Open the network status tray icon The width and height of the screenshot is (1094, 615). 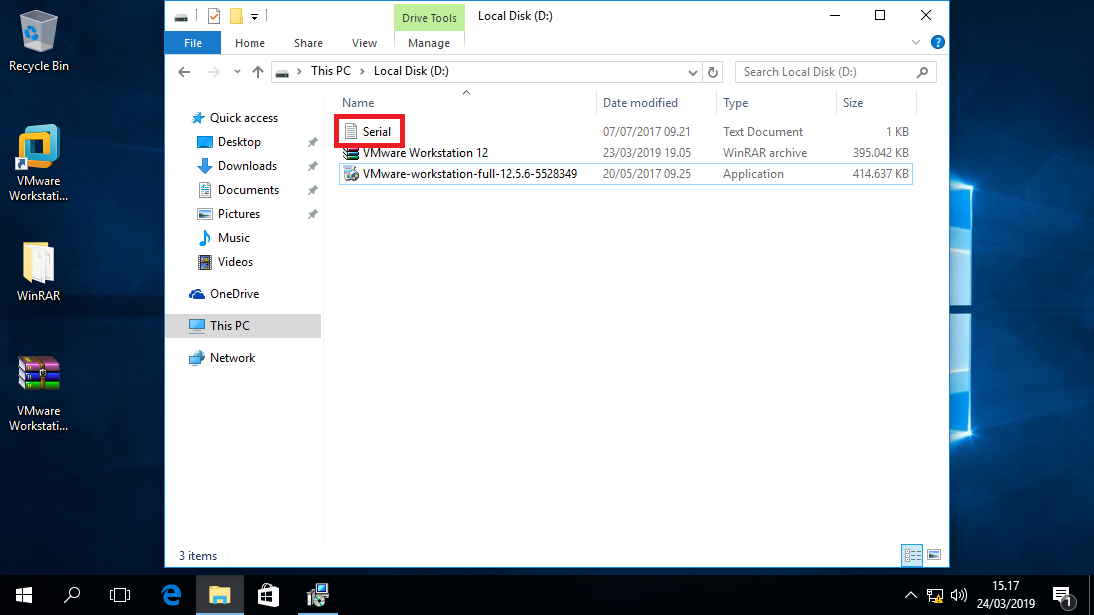click(x=935, y=595)
